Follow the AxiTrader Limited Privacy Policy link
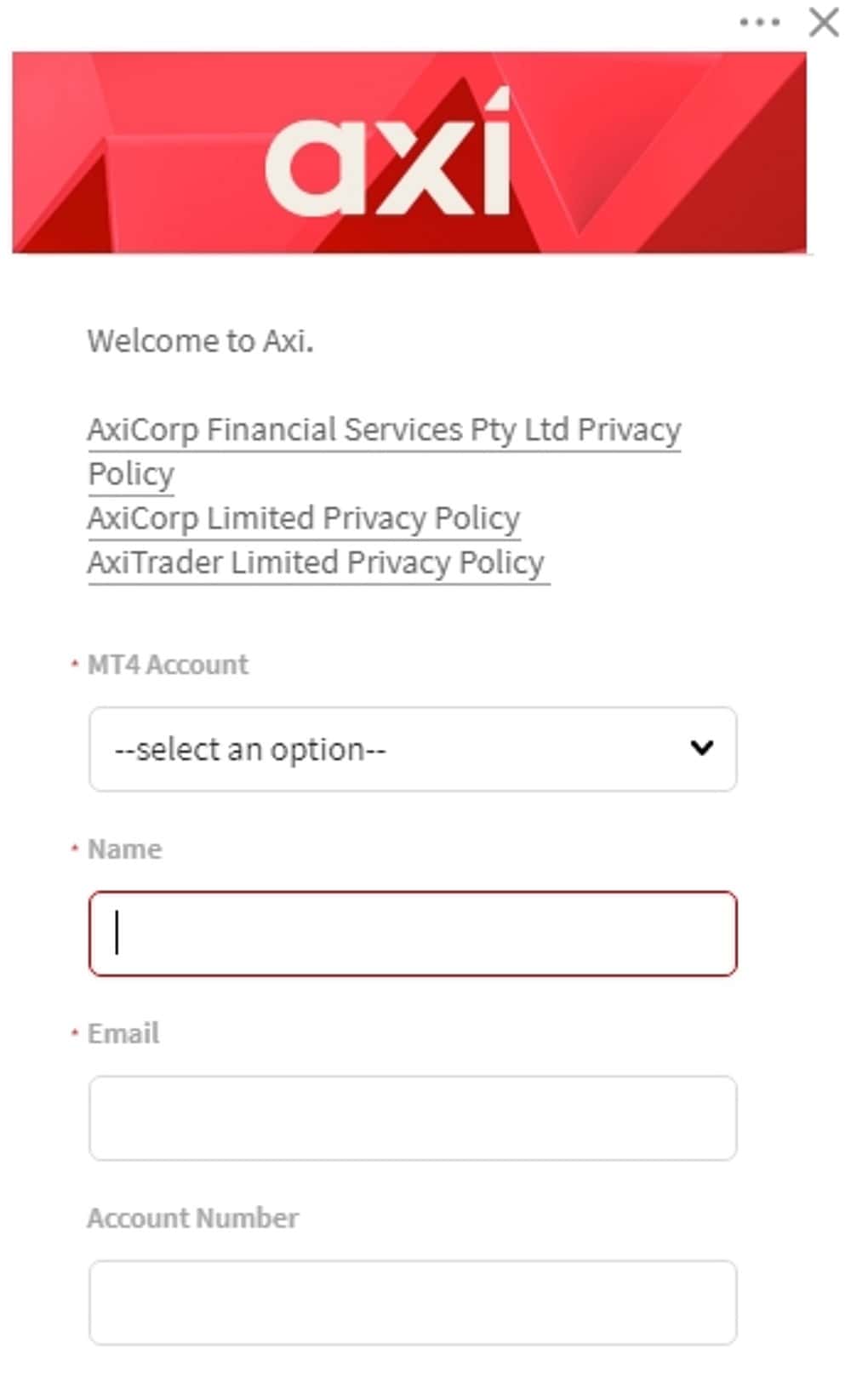851x1400 pixels. (x=317, y=563)
